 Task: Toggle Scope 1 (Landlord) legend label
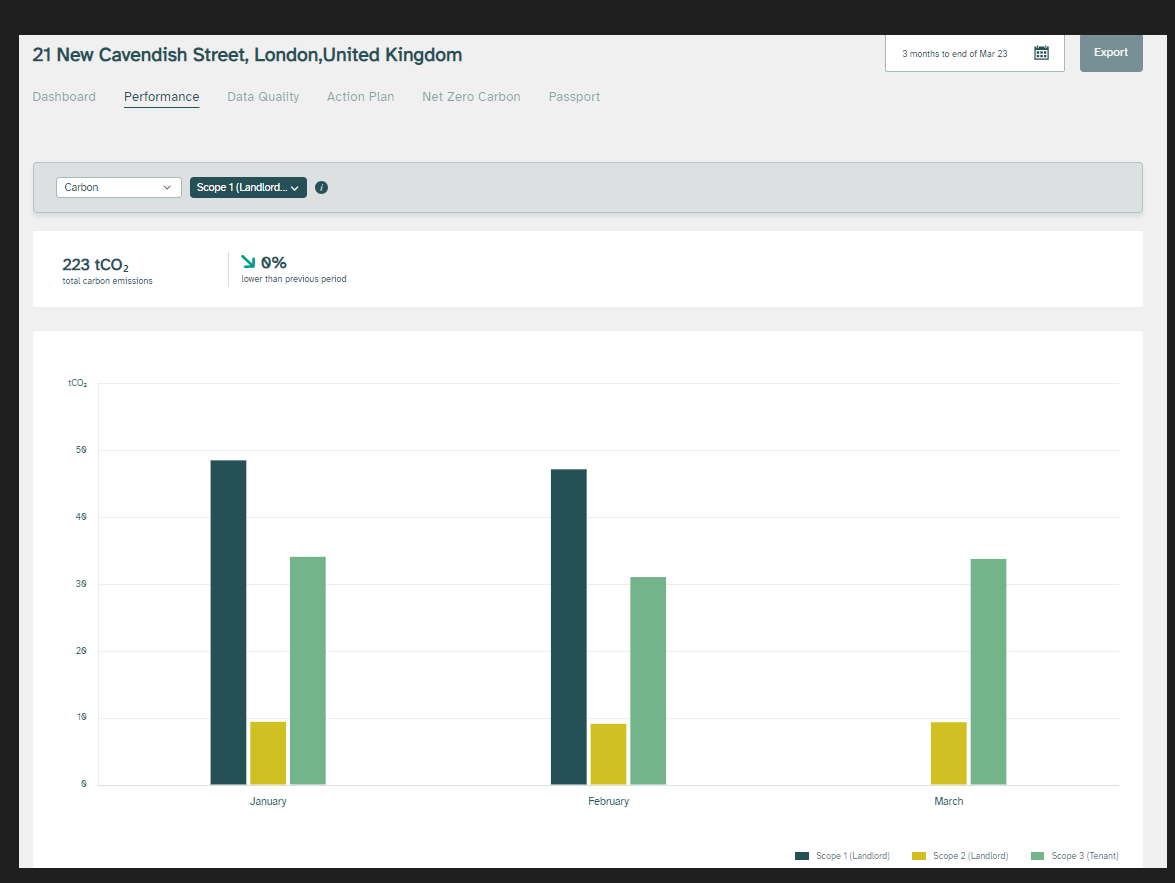(852, 856)
